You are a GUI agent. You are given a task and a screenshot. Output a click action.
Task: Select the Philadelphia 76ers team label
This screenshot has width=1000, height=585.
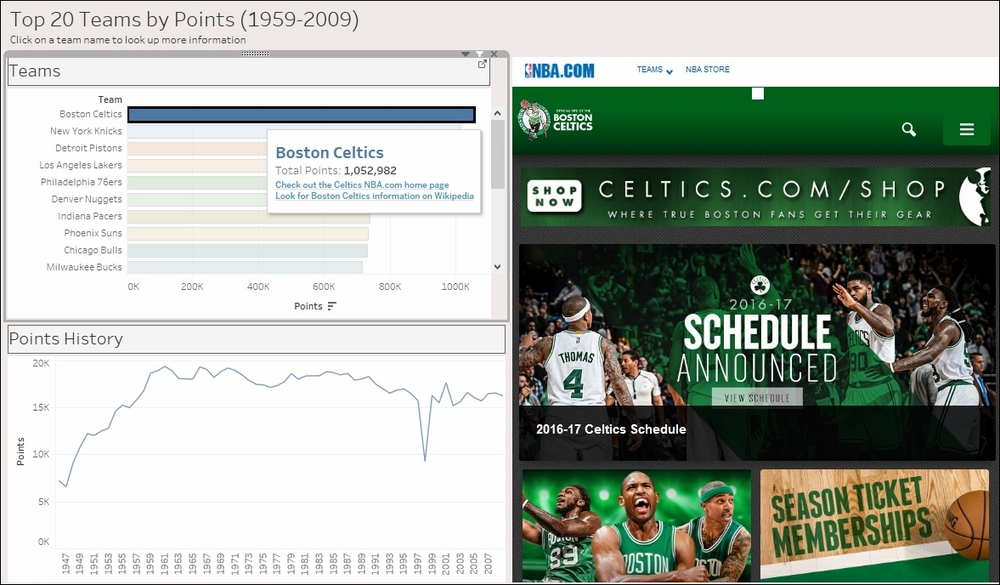coord(81,182)
